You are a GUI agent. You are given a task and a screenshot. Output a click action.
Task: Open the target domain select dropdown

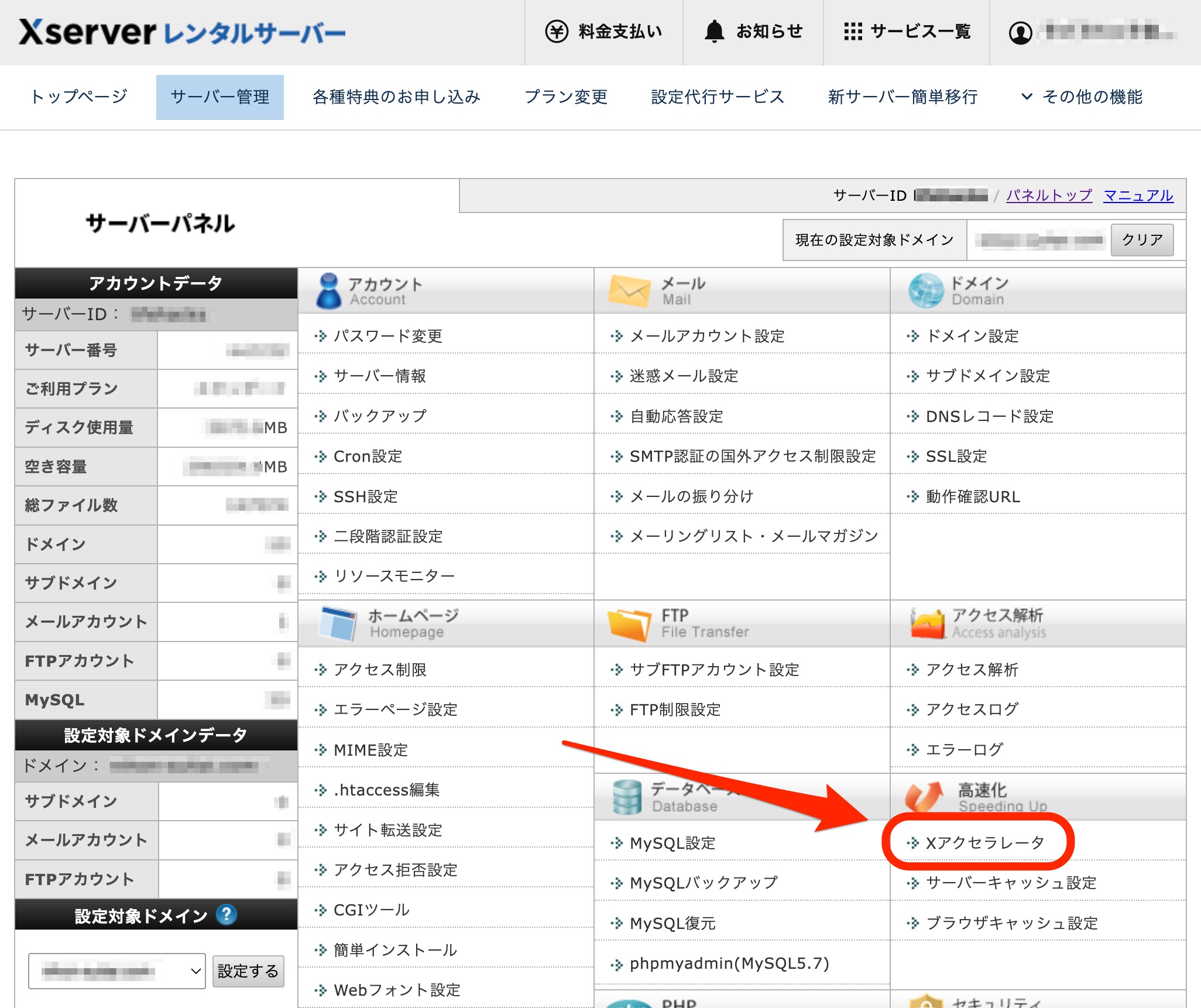pos(117,971)
